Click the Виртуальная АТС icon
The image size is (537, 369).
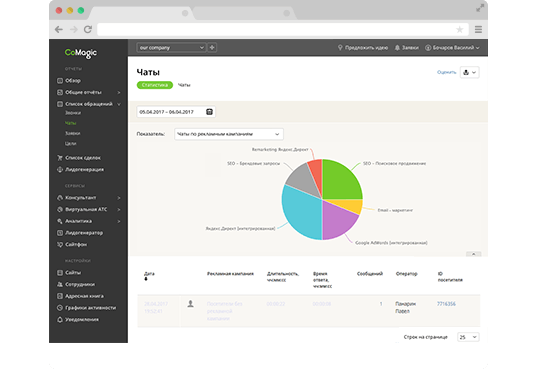click(x=60, y=209)
